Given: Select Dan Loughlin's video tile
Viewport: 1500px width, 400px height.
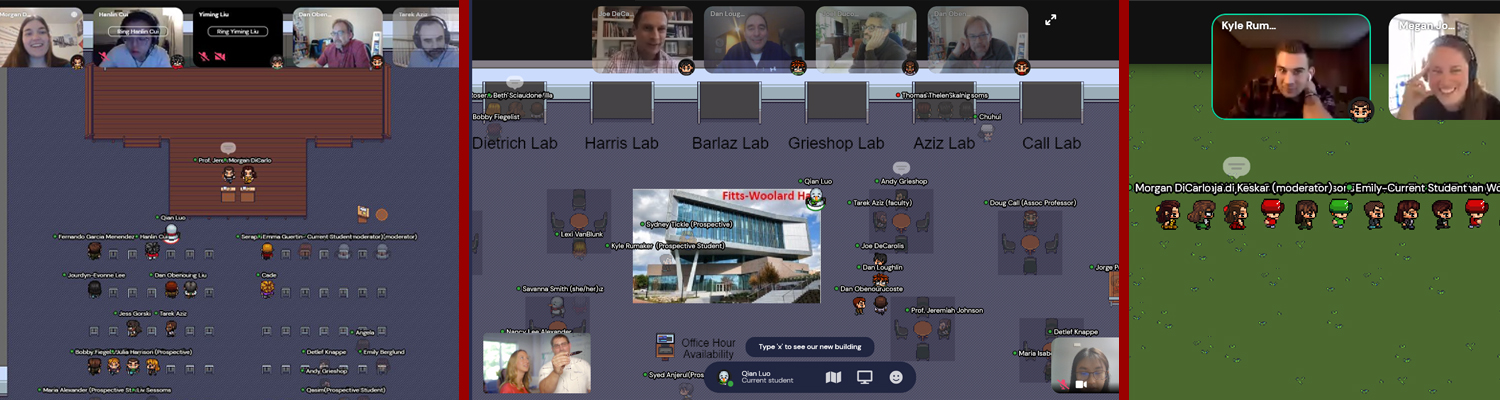Looking at the screenshot, I should pyautogui.click(x=754, y=40).
